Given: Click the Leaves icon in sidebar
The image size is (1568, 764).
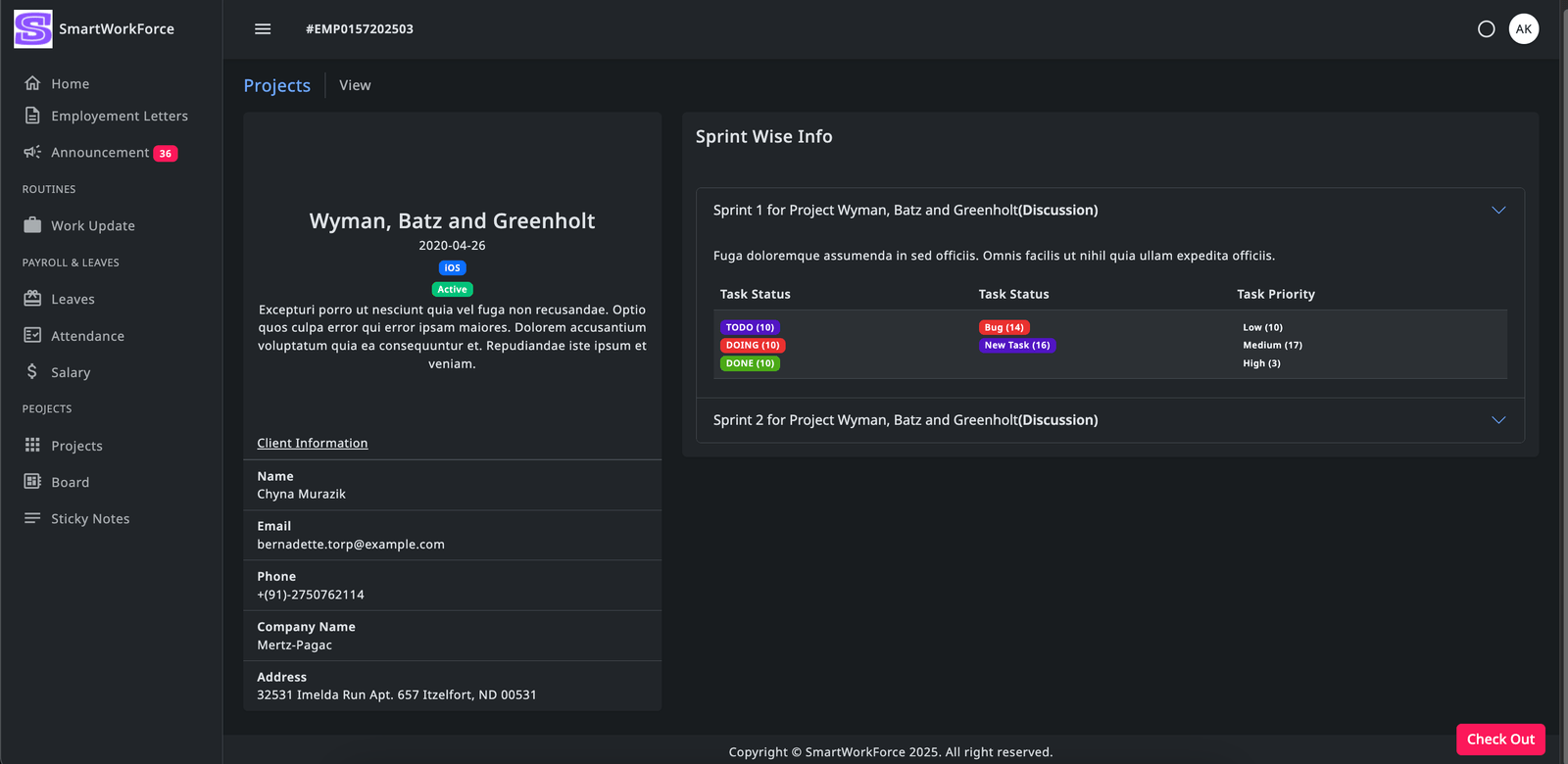Looking at the screenshot, I should pos(32,299).
